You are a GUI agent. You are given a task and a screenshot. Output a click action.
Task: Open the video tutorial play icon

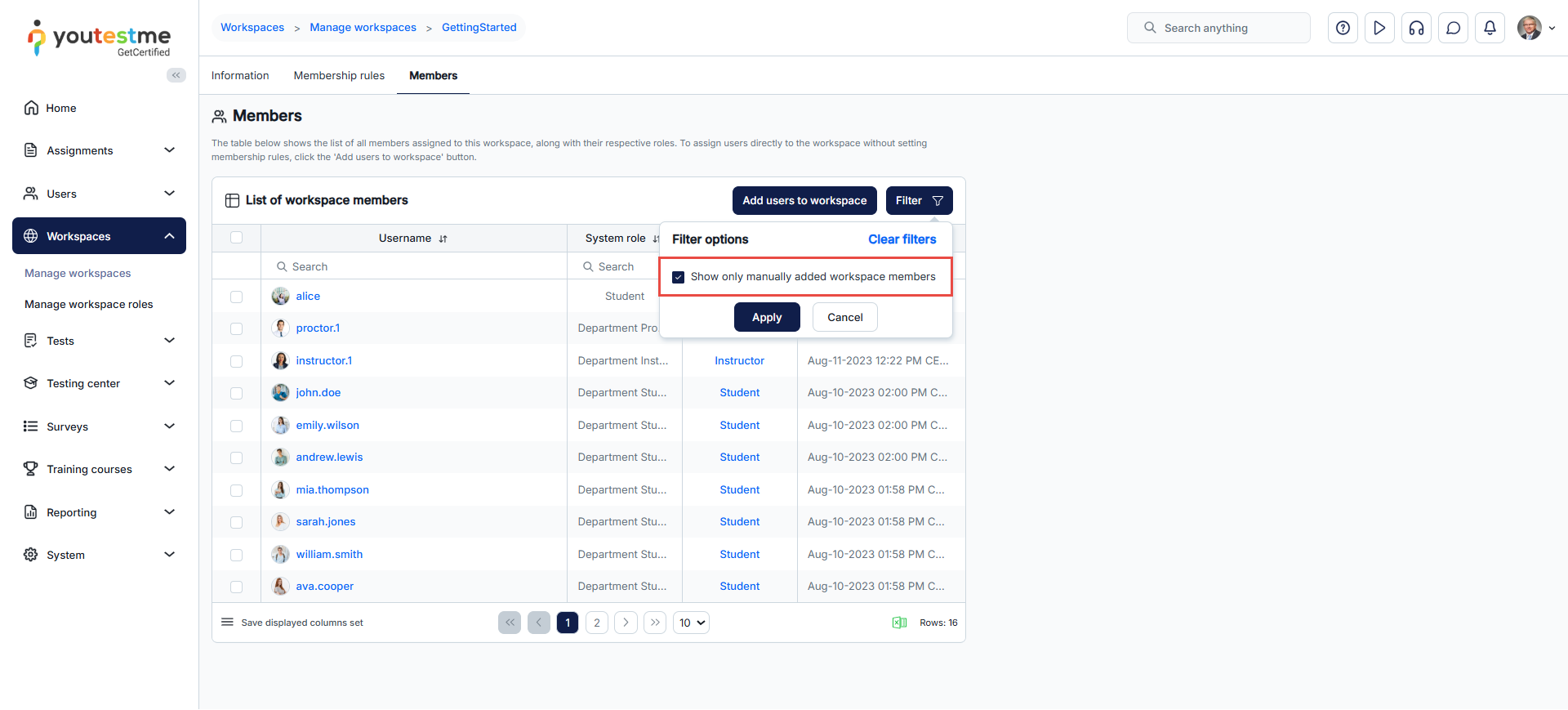[1379, 28]
